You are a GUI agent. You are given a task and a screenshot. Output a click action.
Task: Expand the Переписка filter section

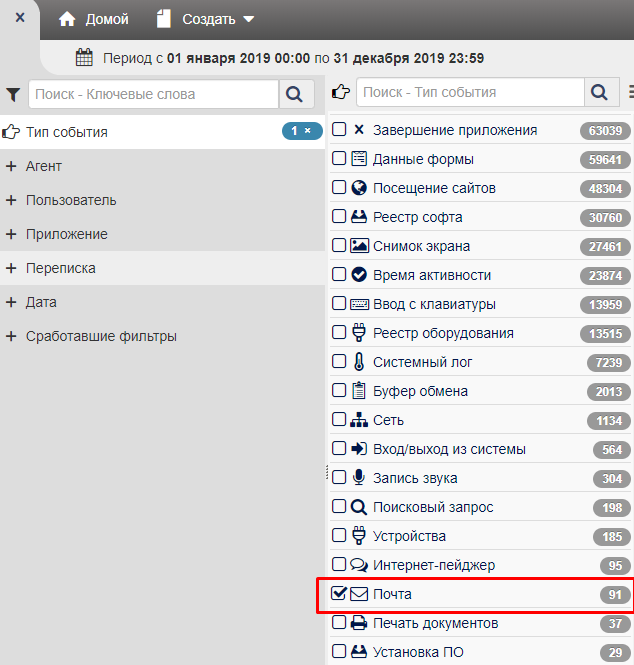162,268
